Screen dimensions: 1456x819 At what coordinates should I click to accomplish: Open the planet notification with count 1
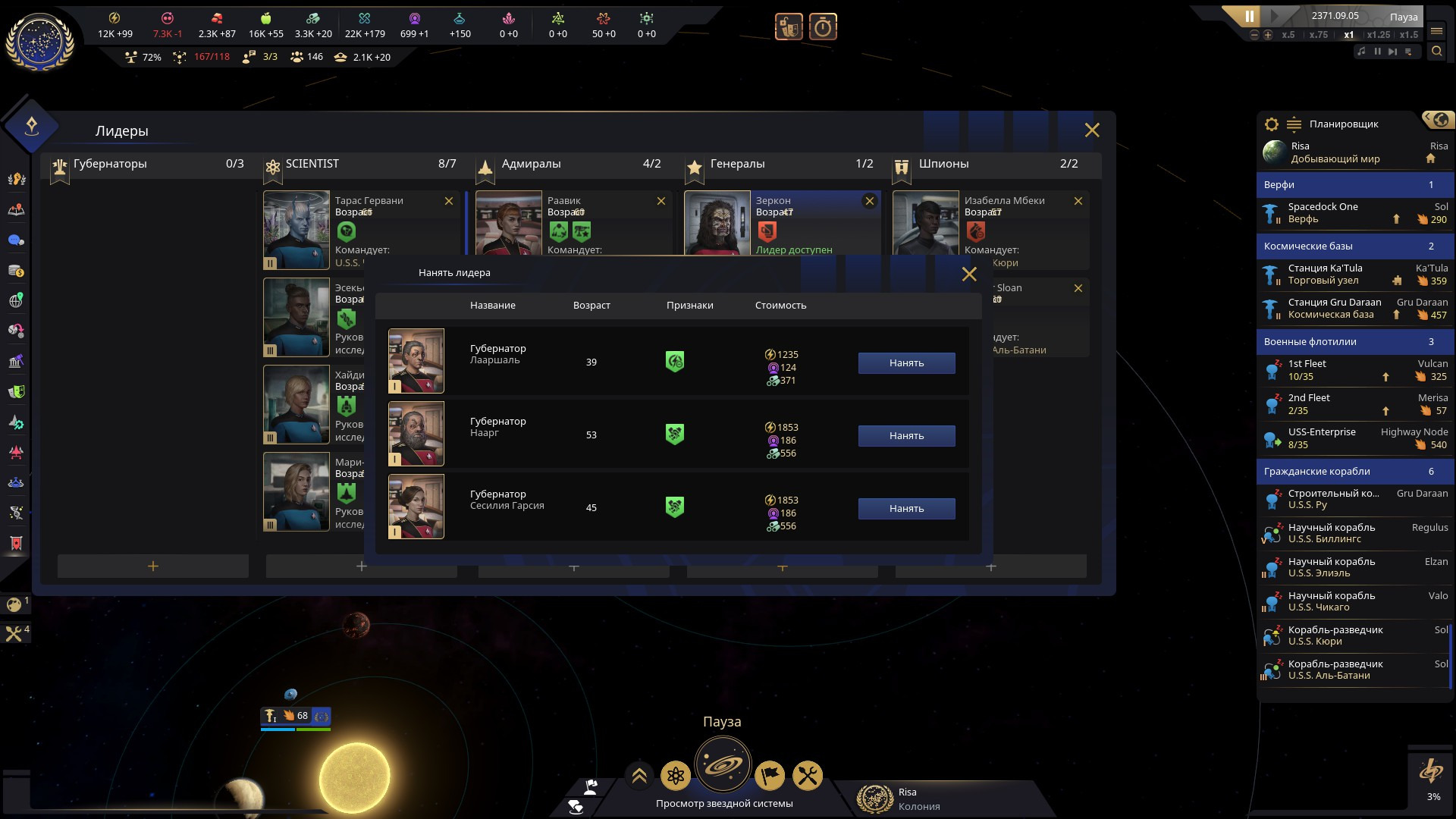point(15,604)
